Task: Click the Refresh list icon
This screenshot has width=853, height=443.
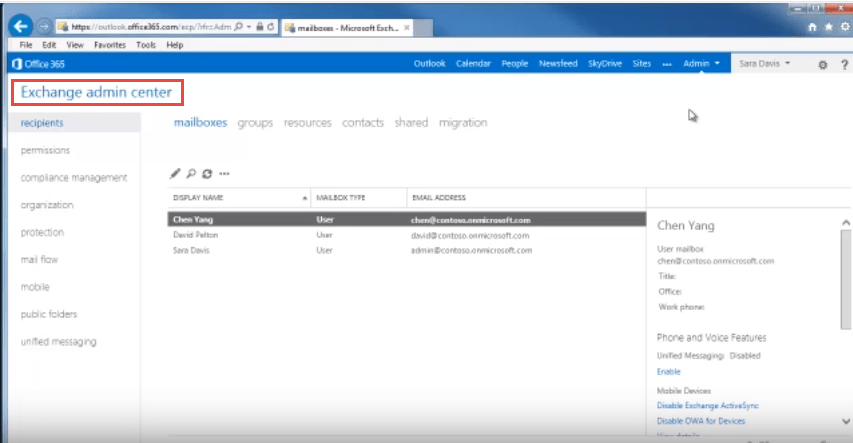Action: click(207, 174)
